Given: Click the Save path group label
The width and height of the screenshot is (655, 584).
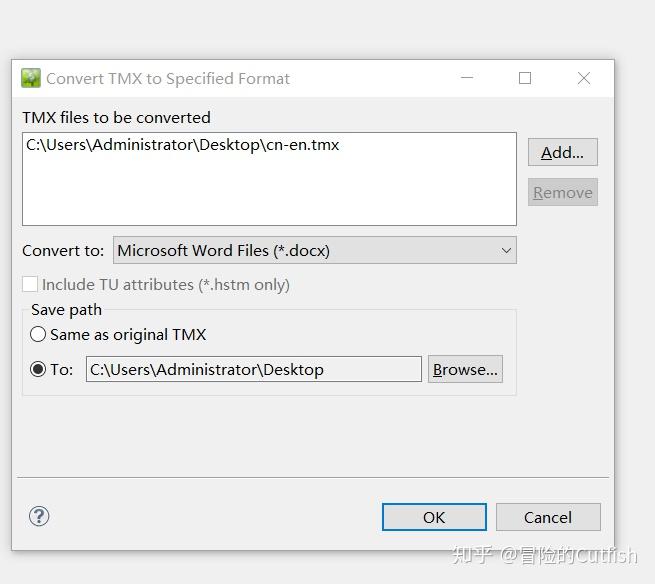Looking at the screenshot, I should pos(66,310).
